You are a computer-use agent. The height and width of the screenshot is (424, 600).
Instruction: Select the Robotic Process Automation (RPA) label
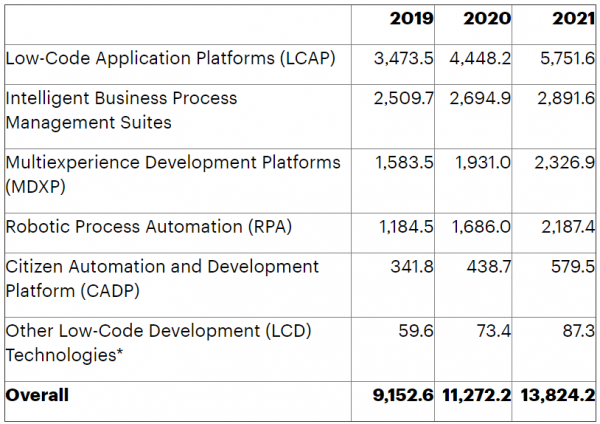point(148,227)
